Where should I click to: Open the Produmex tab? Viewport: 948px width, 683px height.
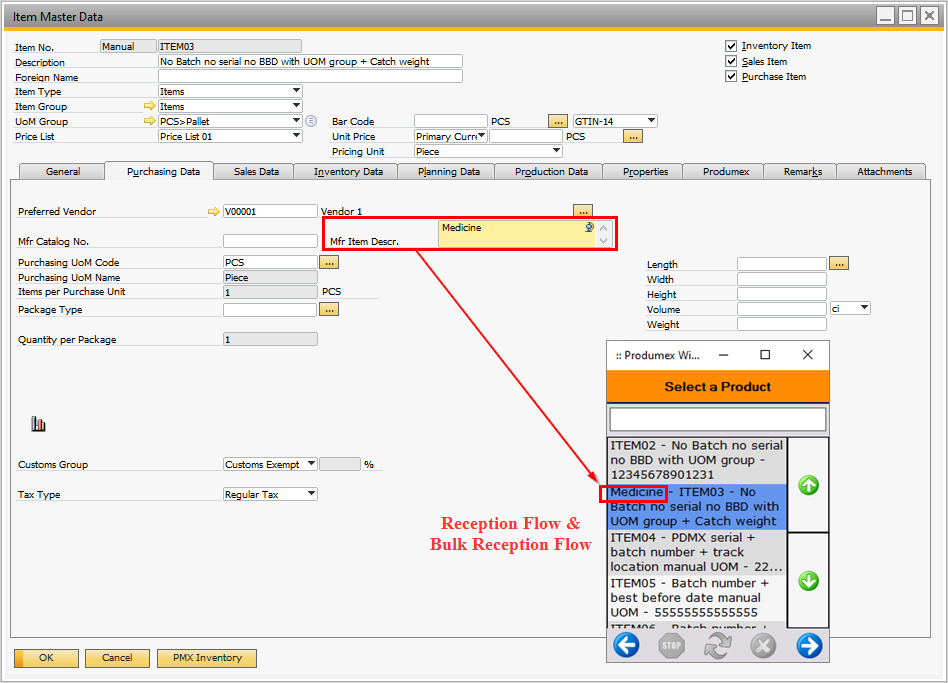point(724,172)
